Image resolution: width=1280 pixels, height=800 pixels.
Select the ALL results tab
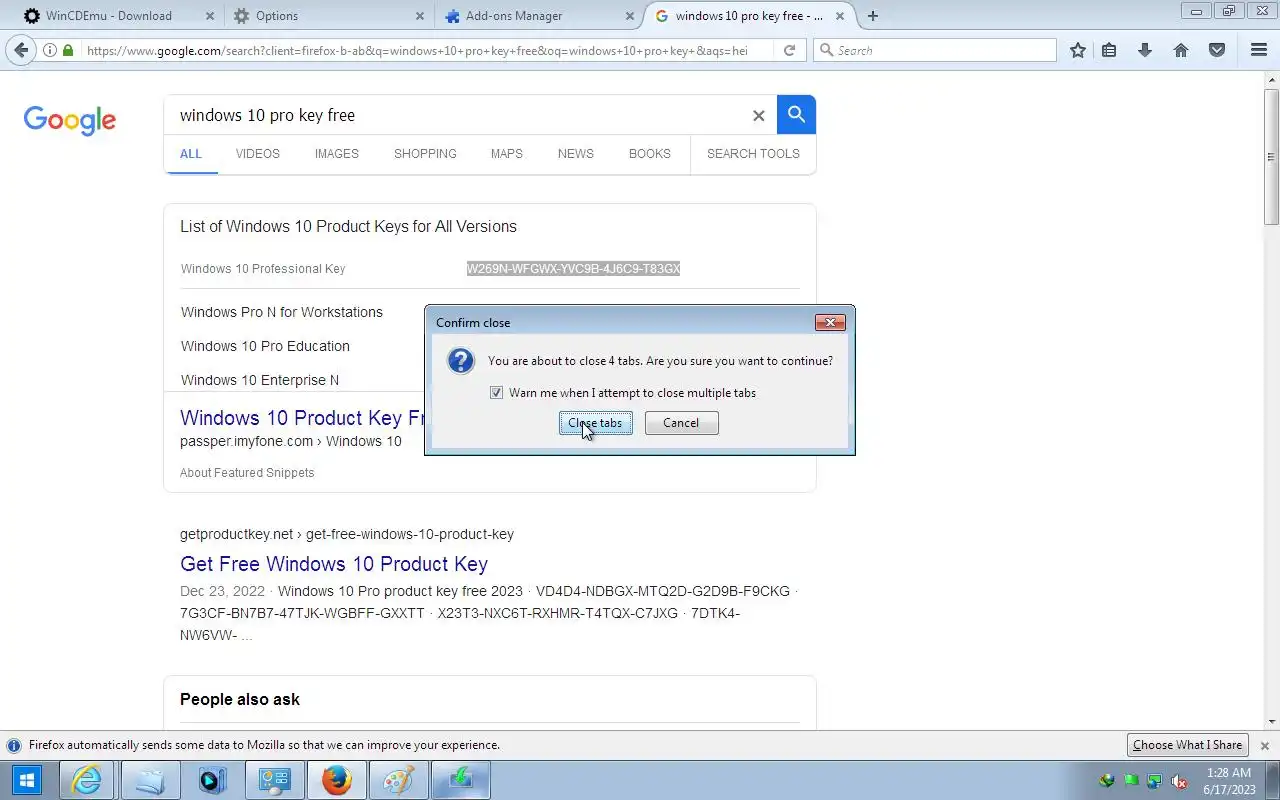tap(191, 154)
